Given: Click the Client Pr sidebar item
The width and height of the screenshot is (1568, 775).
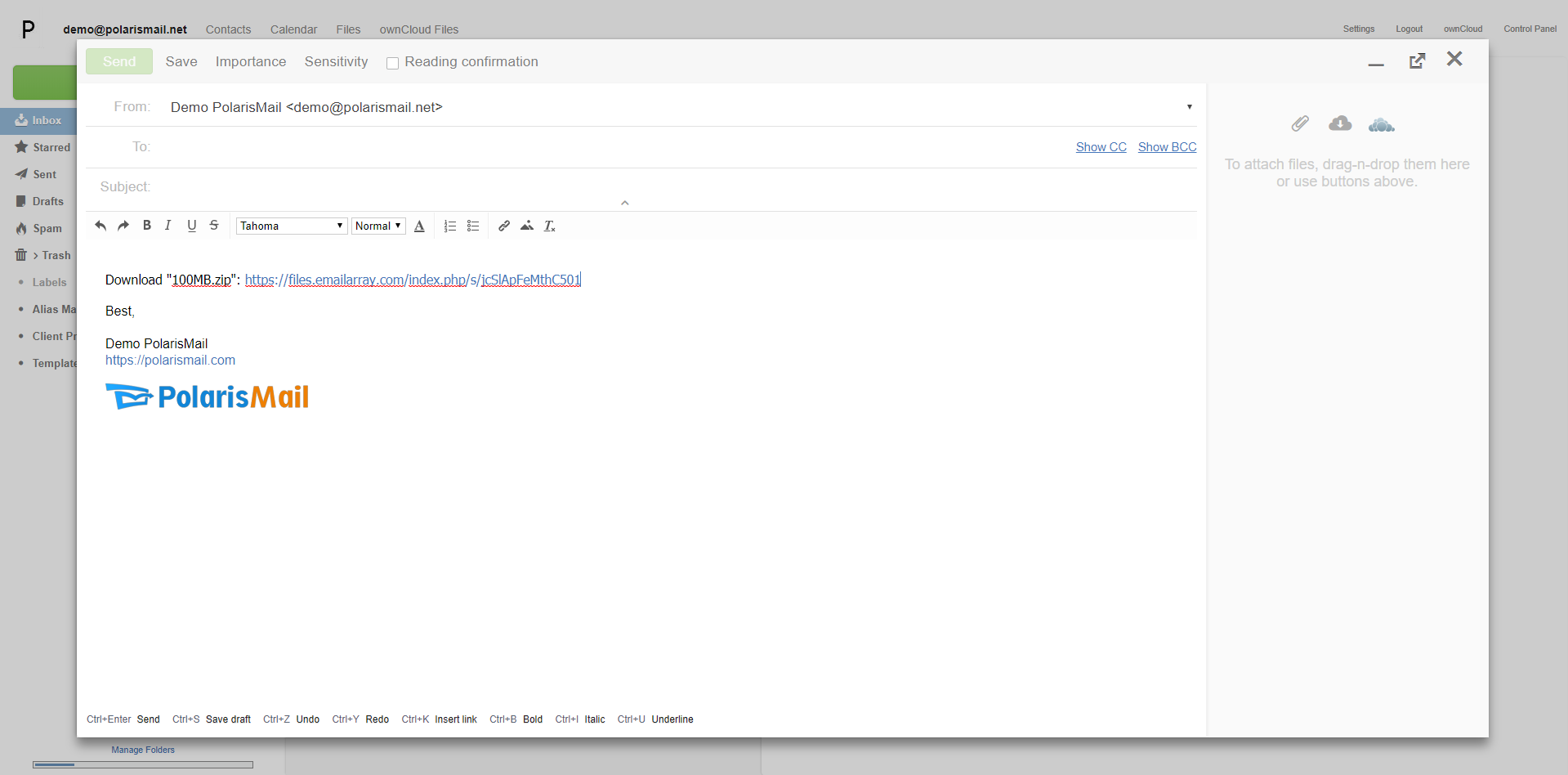Looking at the screenshot, I should [54, 336].
